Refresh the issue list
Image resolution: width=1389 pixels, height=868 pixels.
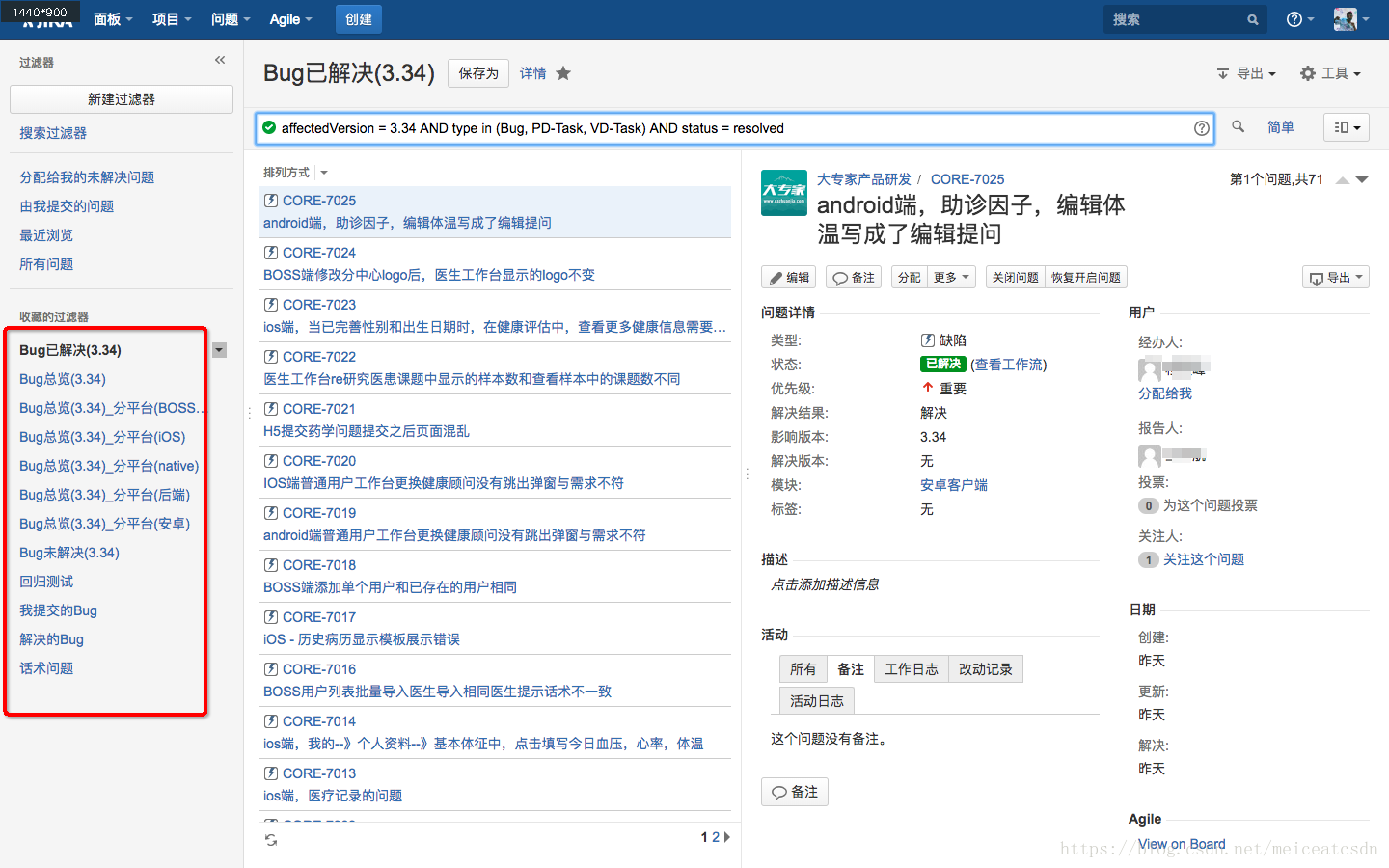click(x=271, y=840)
